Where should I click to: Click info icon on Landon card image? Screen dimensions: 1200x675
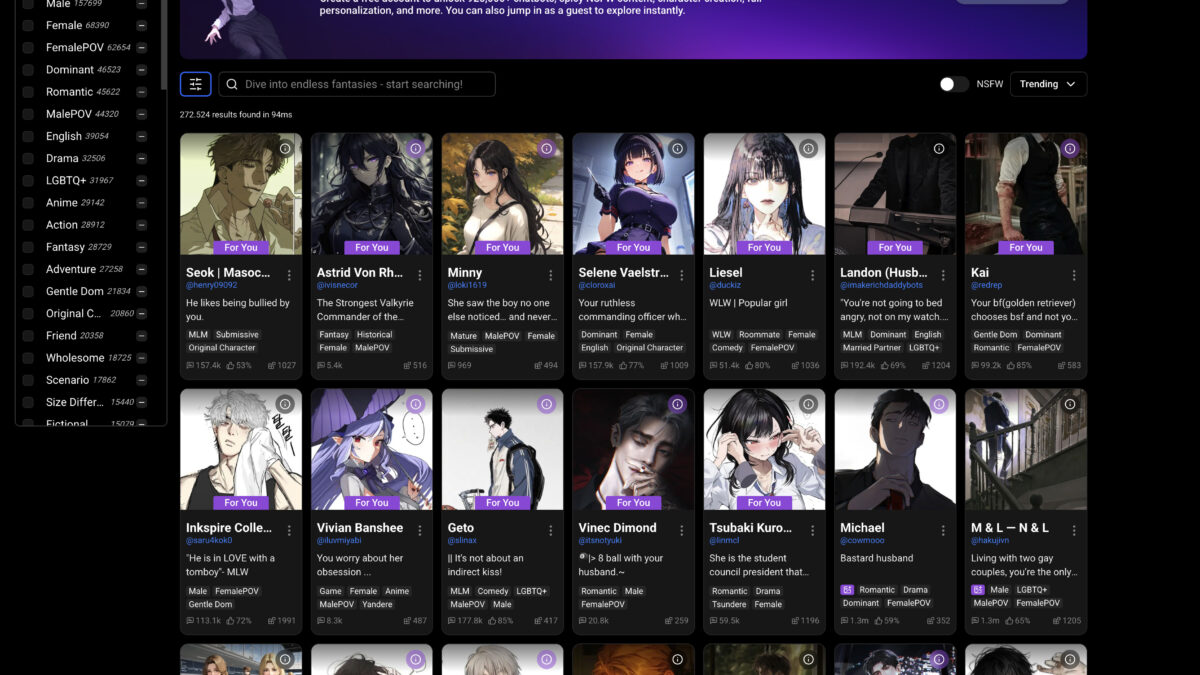939,149
